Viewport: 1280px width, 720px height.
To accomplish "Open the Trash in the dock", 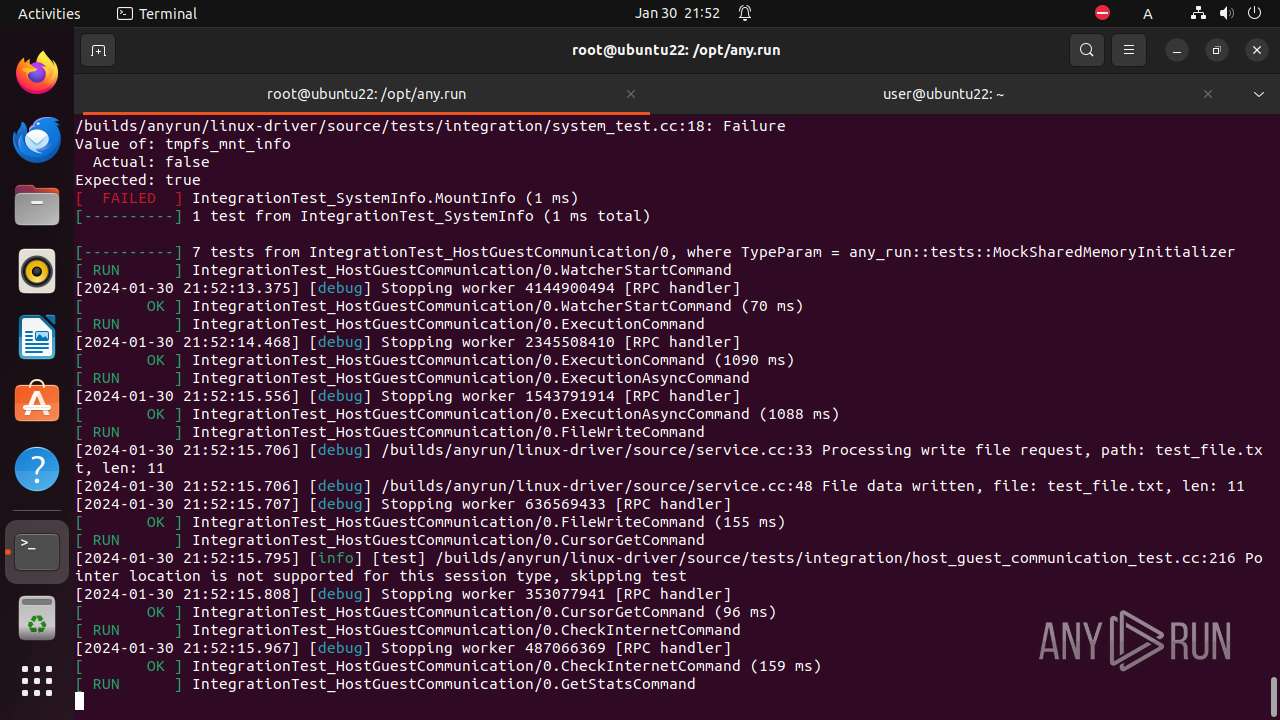I will click(x=37, y=618).
